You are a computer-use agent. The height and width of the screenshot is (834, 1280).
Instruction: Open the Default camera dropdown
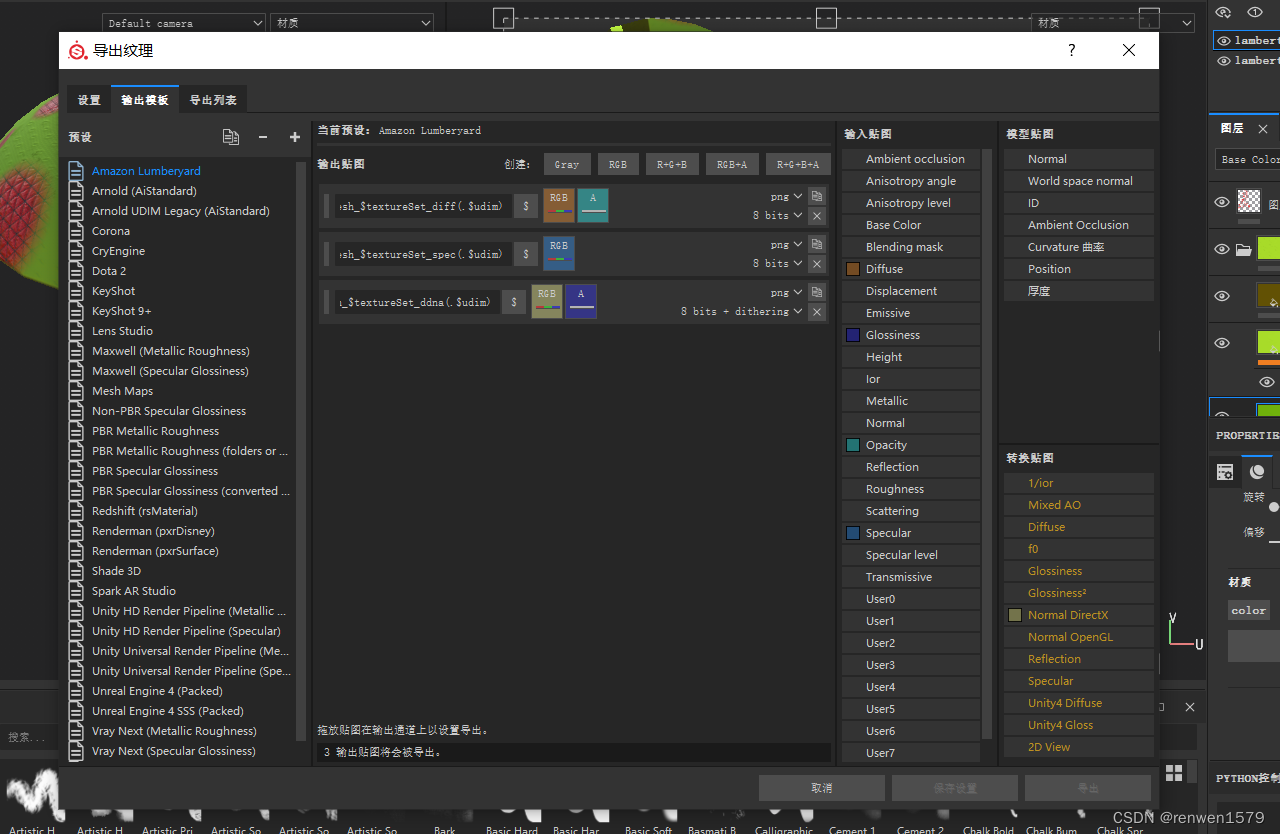(184, 23)
